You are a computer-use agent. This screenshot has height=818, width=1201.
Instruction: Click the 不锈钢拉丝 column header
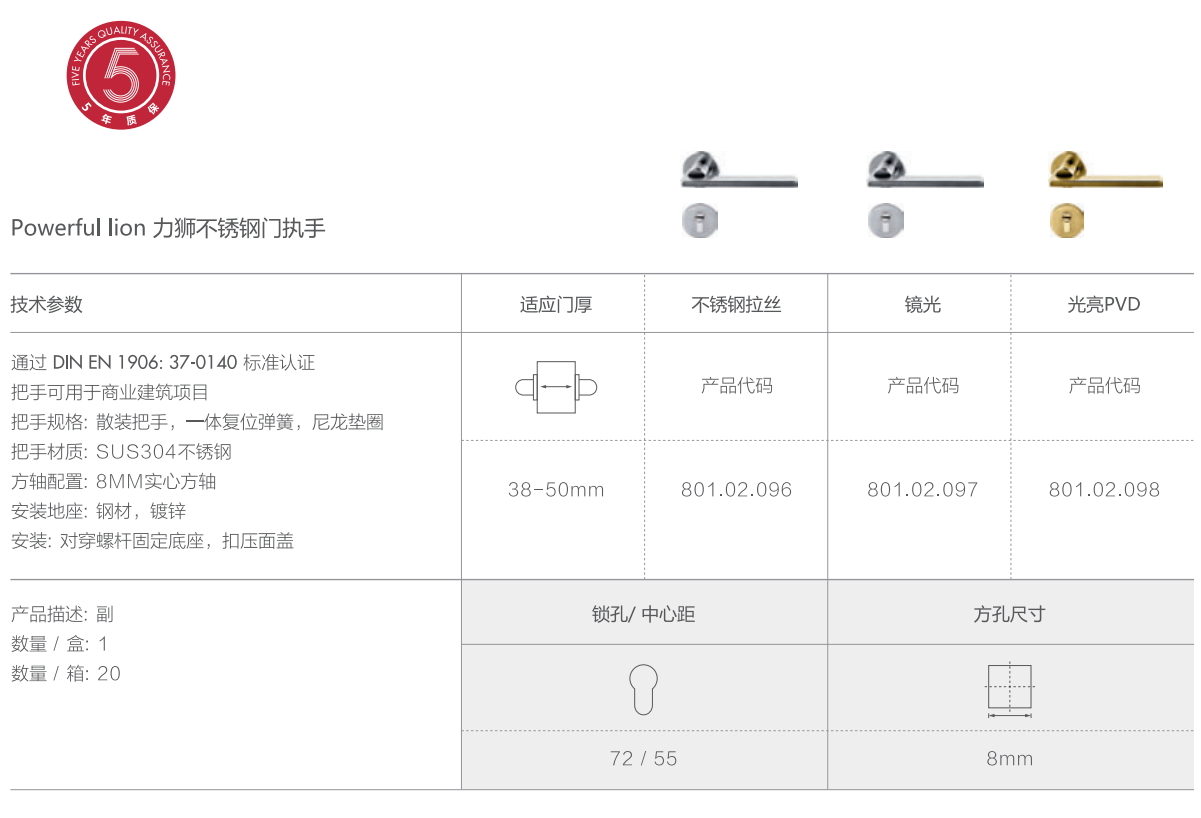click(736, 305)
